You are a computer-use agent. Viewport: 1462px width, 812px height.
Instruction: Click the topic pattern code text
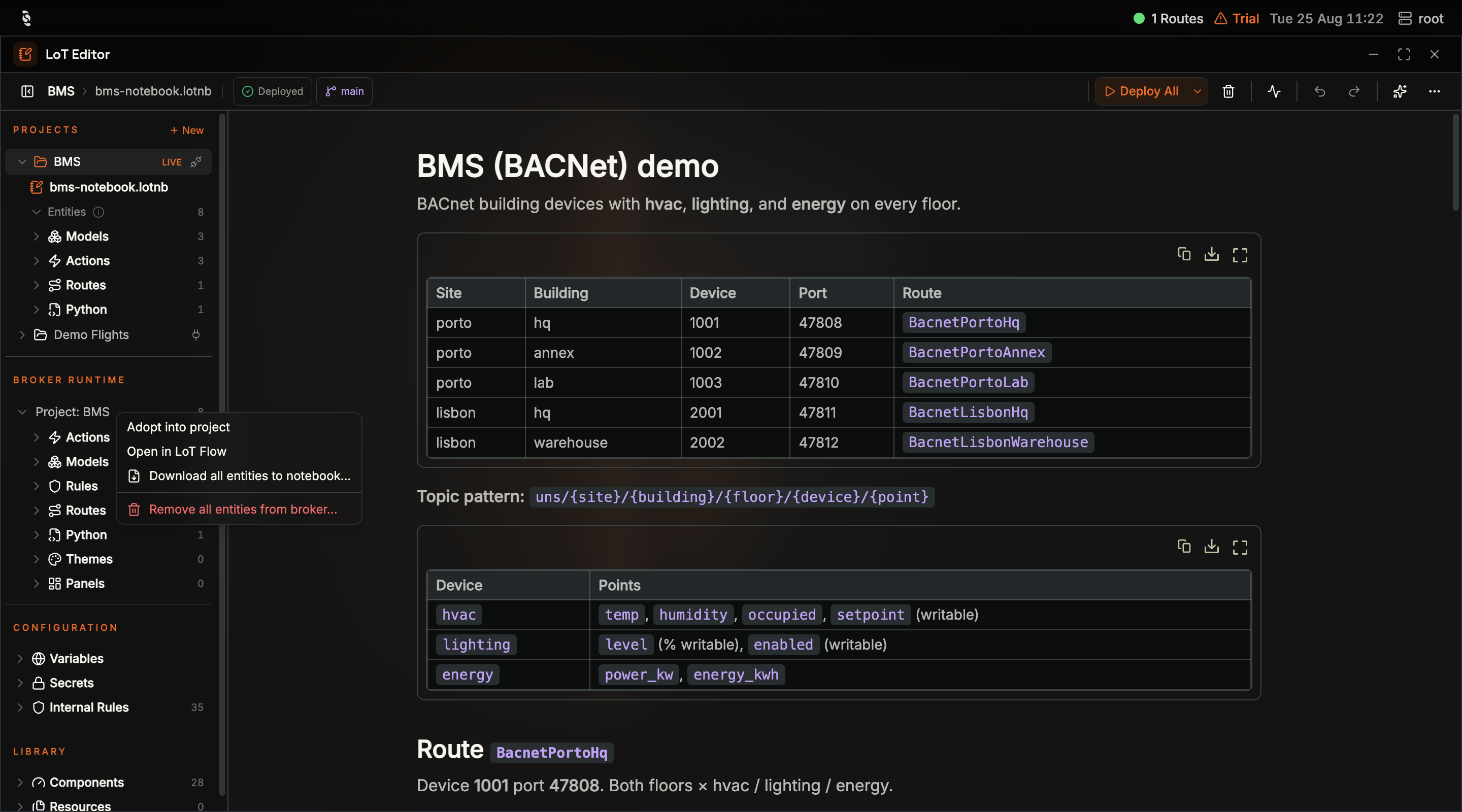pyautogui.click(x=732, y=497)
